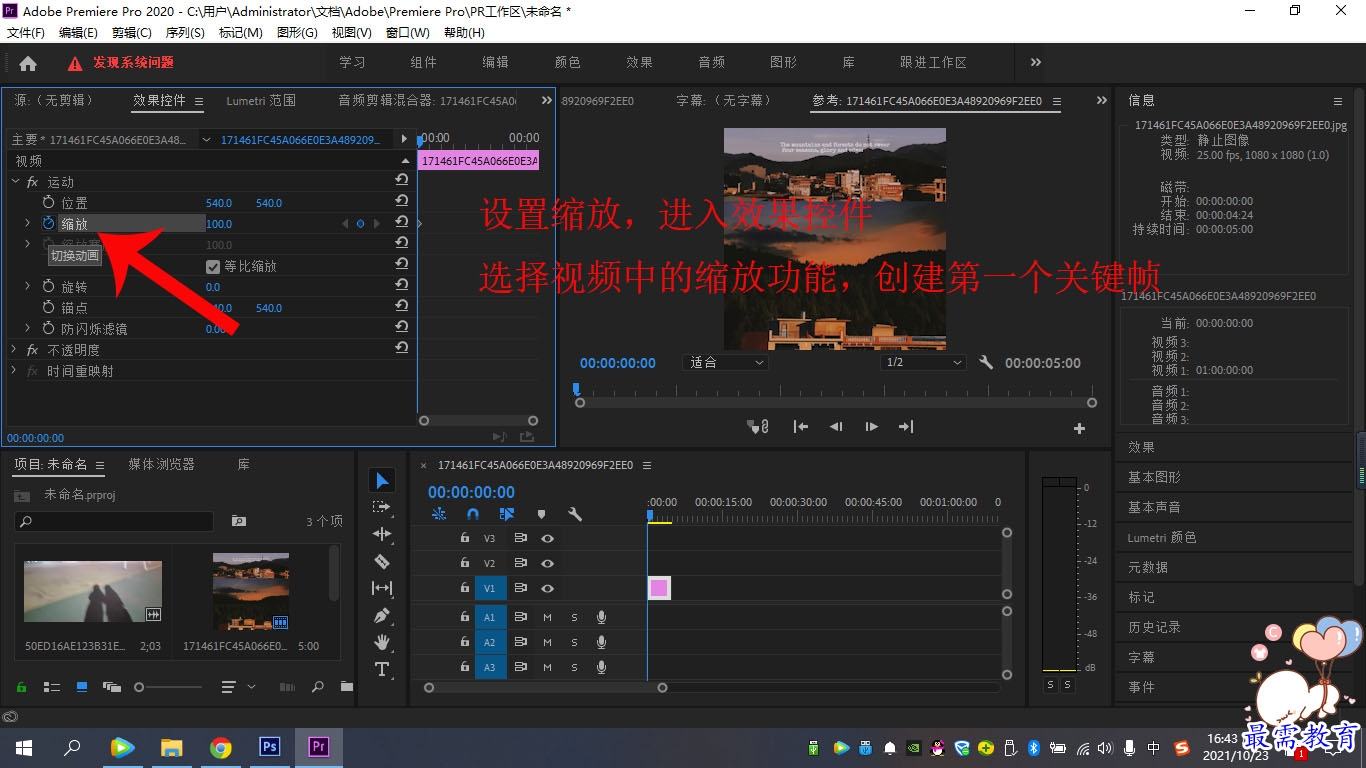Click the find-in-bin search folder icon
1366x768 pixels.
coord(239,521)
